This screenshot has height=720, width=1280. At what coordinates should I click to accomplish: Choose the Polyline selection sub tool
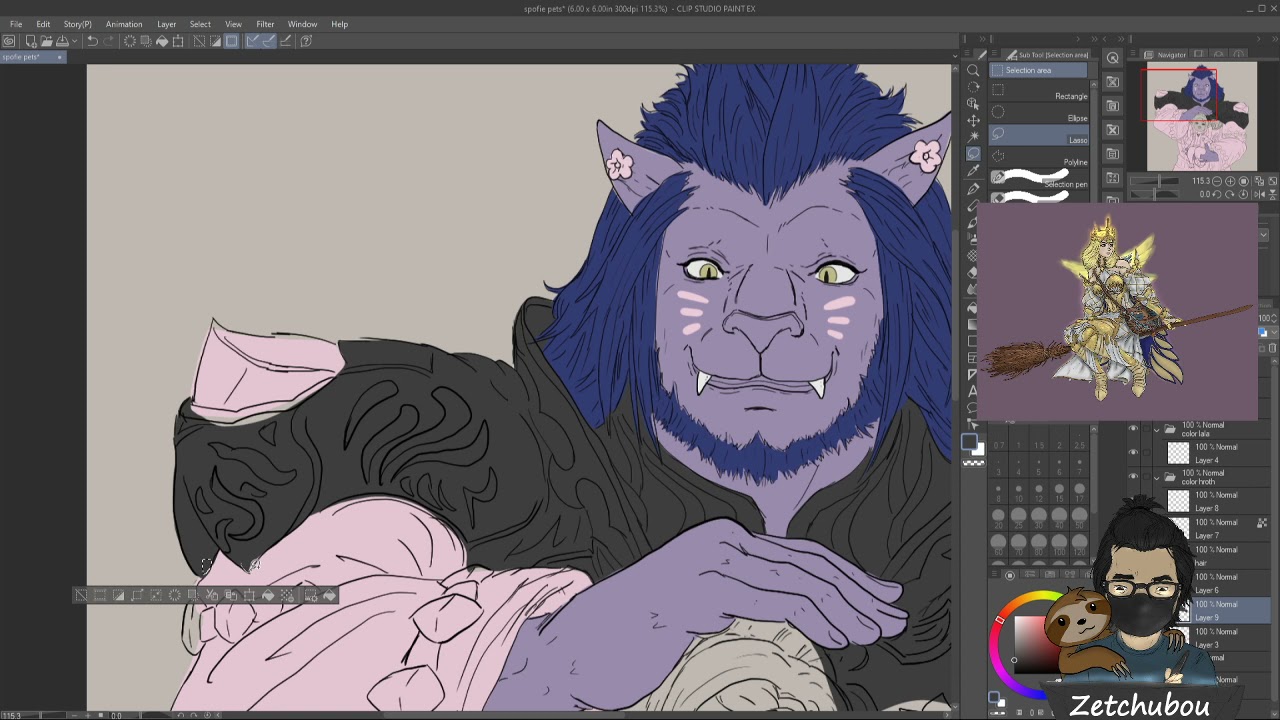[x=1039, y=159]
